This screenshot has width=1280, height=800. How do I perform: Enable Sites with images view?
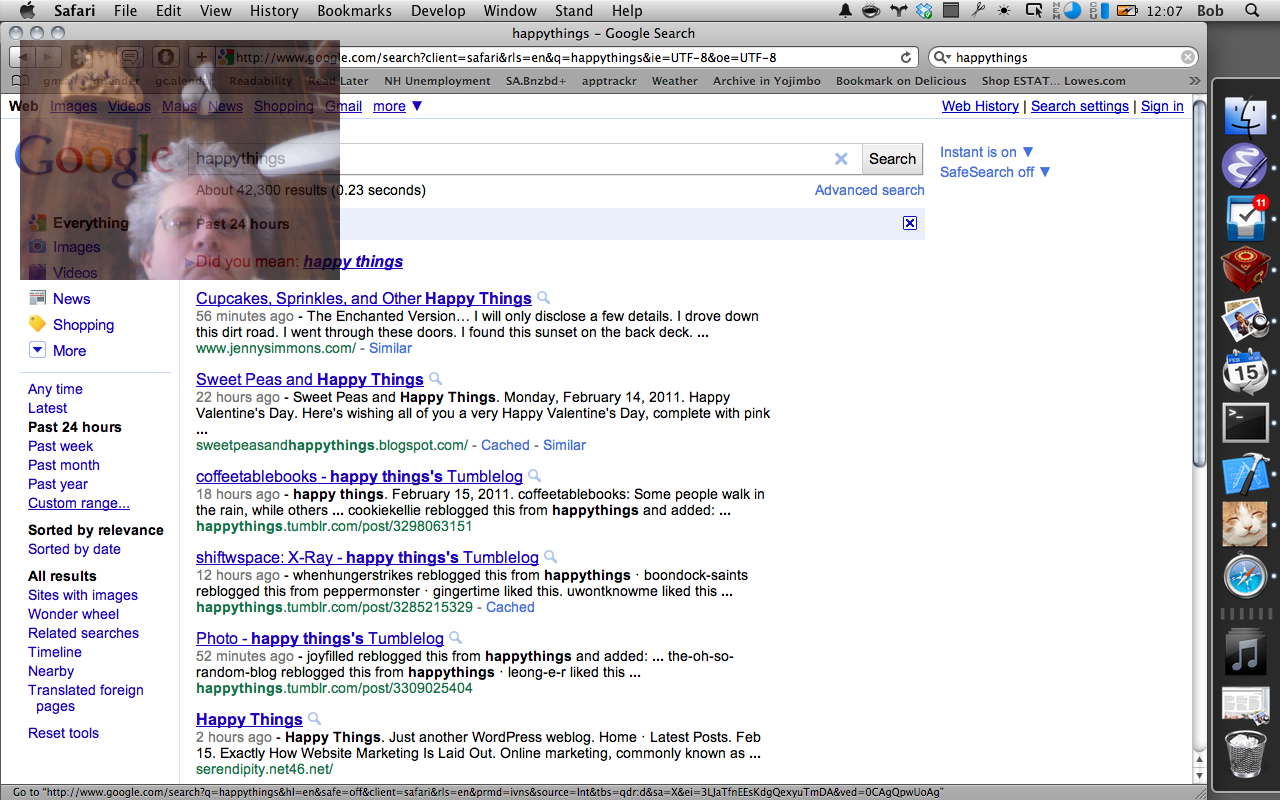point(83,595)
